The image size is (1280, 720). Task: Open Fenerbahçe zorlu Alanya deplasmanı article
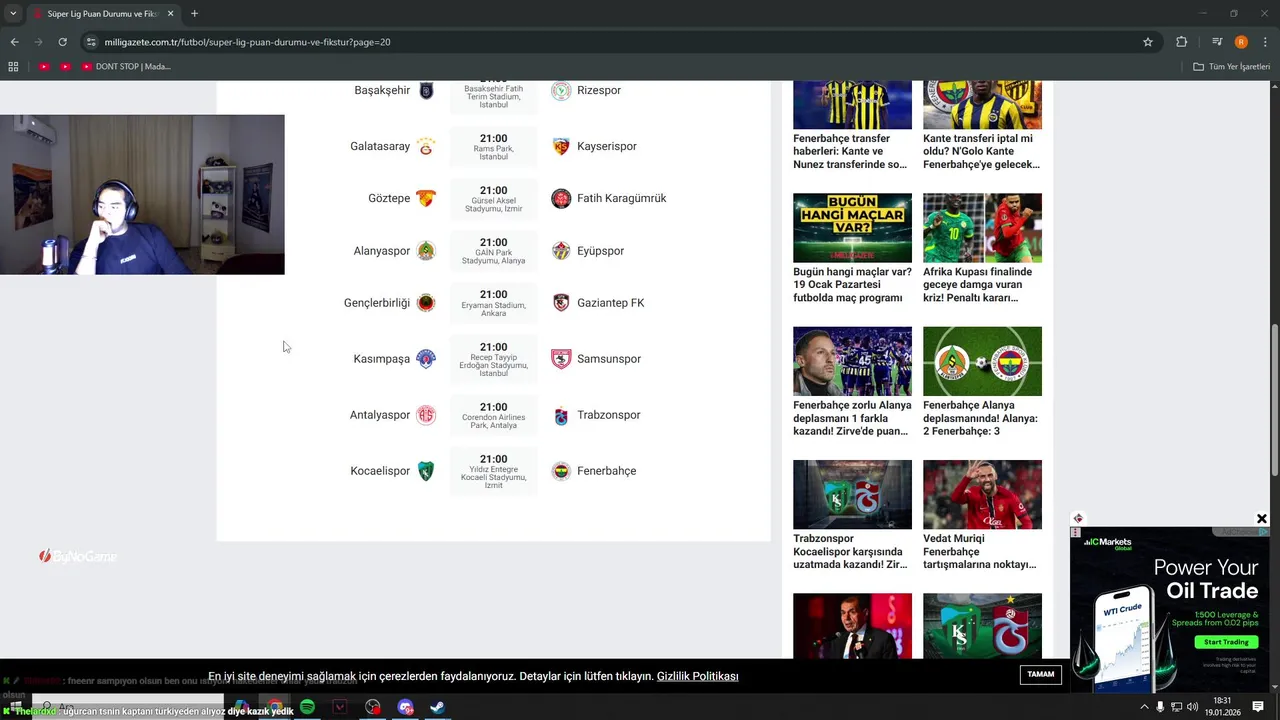coord(852,418)
